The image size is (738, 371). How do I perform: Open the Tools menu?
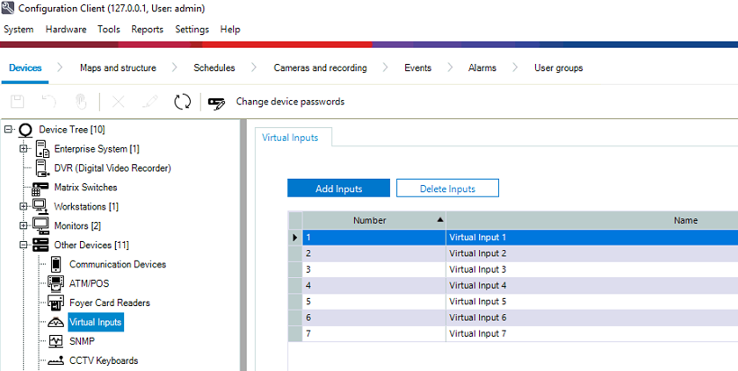[109, 29]
